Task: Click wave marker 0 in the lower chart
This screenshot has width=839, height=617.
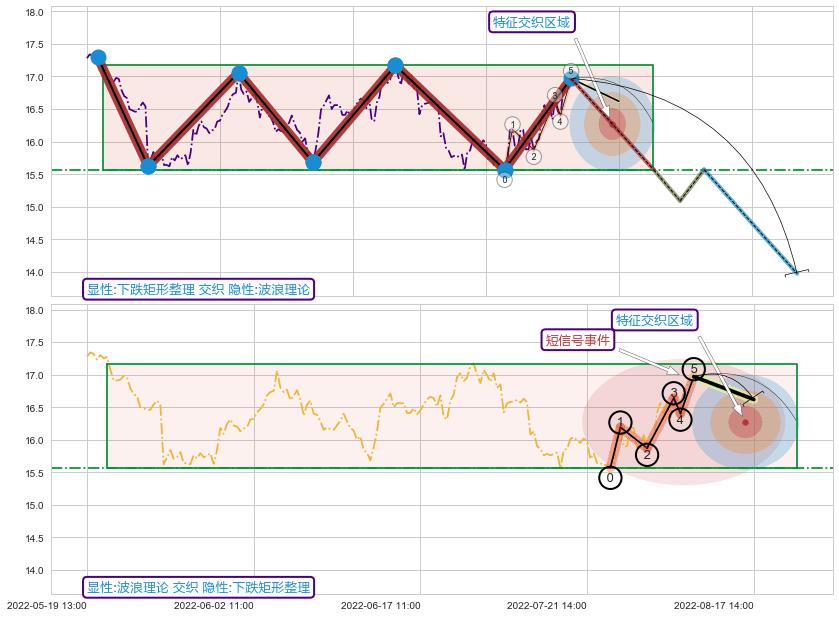Action: [610, 478]
